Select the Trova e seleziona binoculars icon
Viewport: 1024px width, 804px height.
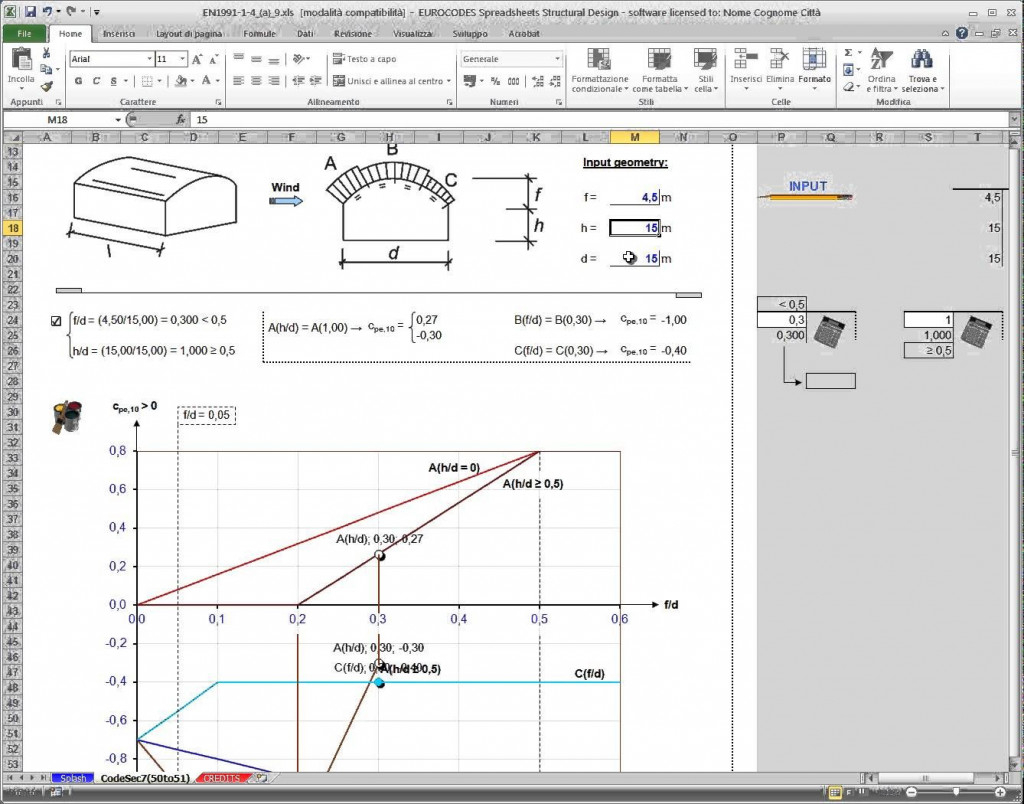click(922, 58)
